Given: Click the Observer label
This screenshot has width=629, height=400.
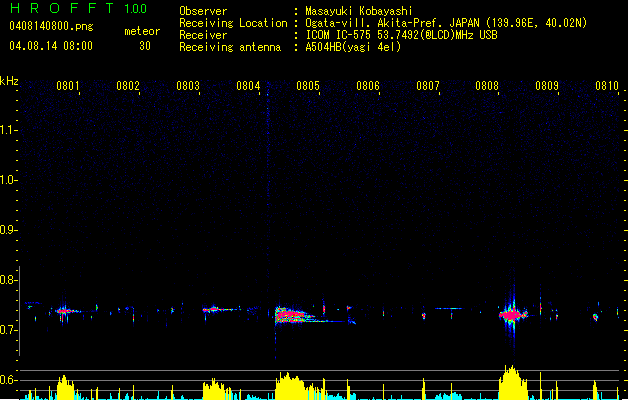Looking at the screenshot, I should (203, 11).
